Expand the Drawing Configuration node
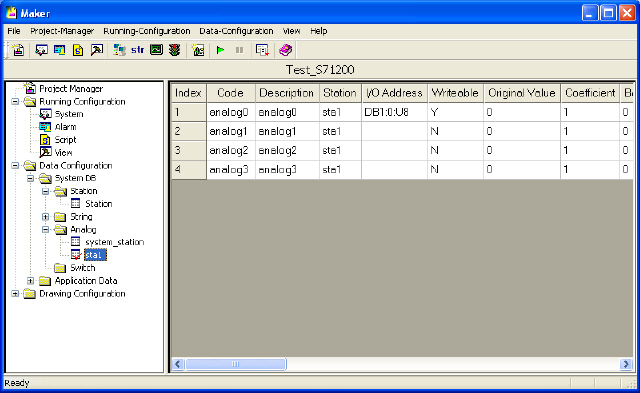640x393 pixels. pos(15,293)
